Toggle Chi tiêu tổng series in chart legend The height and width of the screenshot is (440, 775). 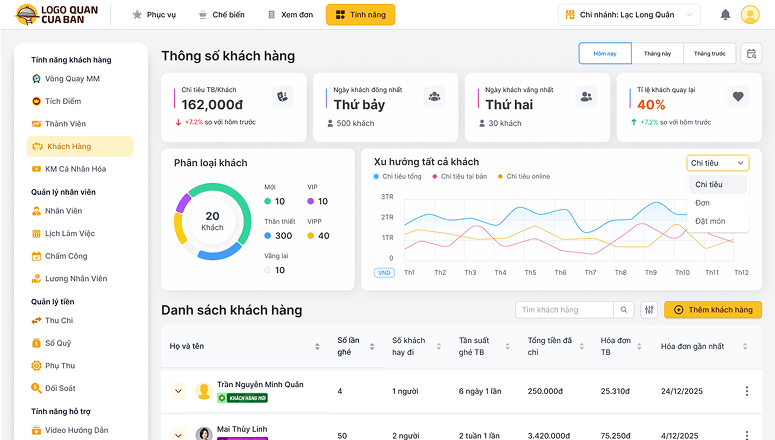coord(396,176)
